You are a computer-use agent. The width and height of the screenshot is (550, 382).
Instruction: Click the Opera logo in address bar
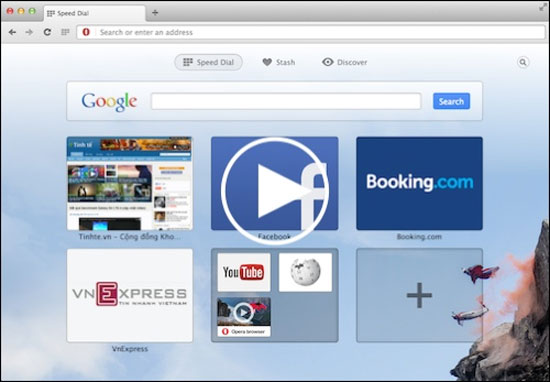coord(86,32)
